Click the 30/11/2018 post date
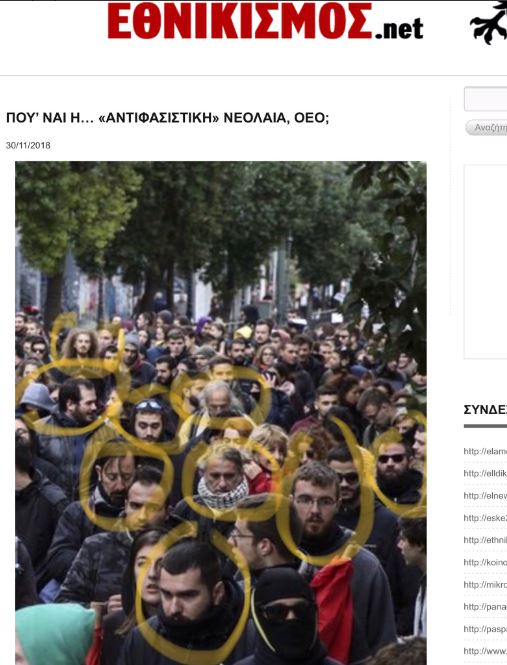This screenshot has width=507, height=665. (x=28, y=145)
